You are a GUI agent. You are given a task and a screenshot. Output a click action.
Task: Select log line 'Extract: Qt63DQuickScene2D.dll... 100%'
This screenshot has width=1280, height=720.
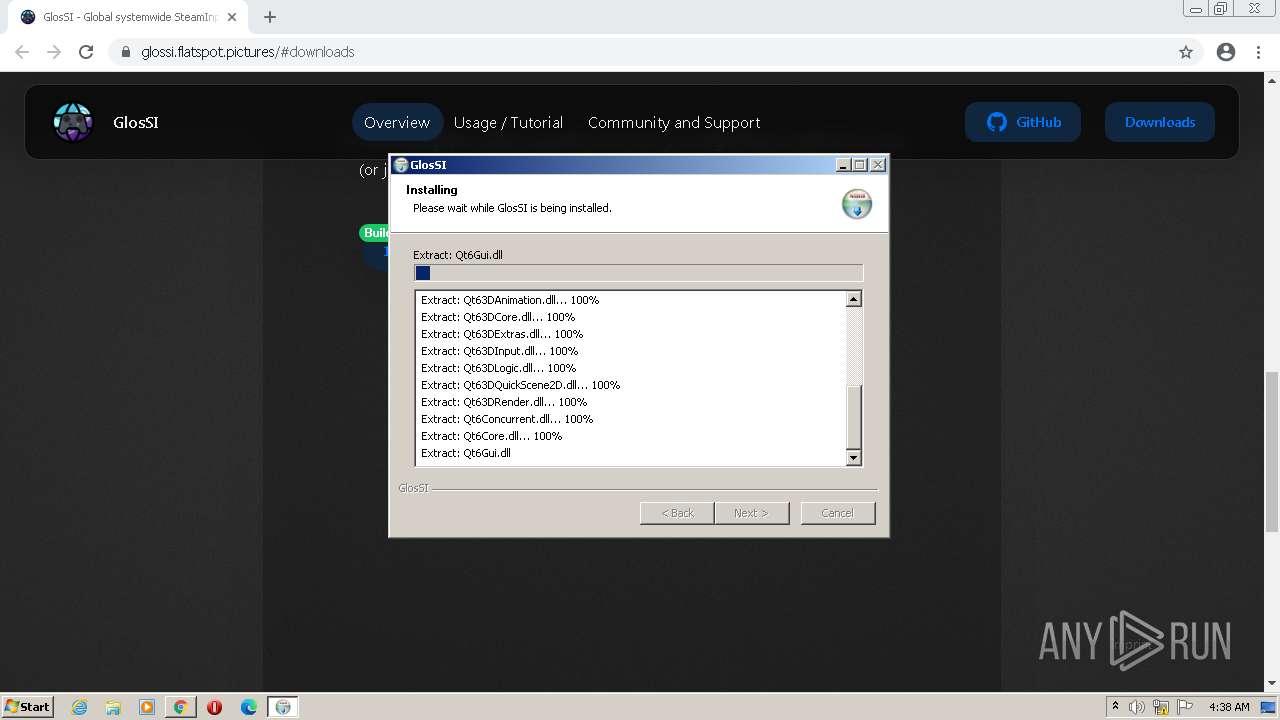(x=521, y=385)
